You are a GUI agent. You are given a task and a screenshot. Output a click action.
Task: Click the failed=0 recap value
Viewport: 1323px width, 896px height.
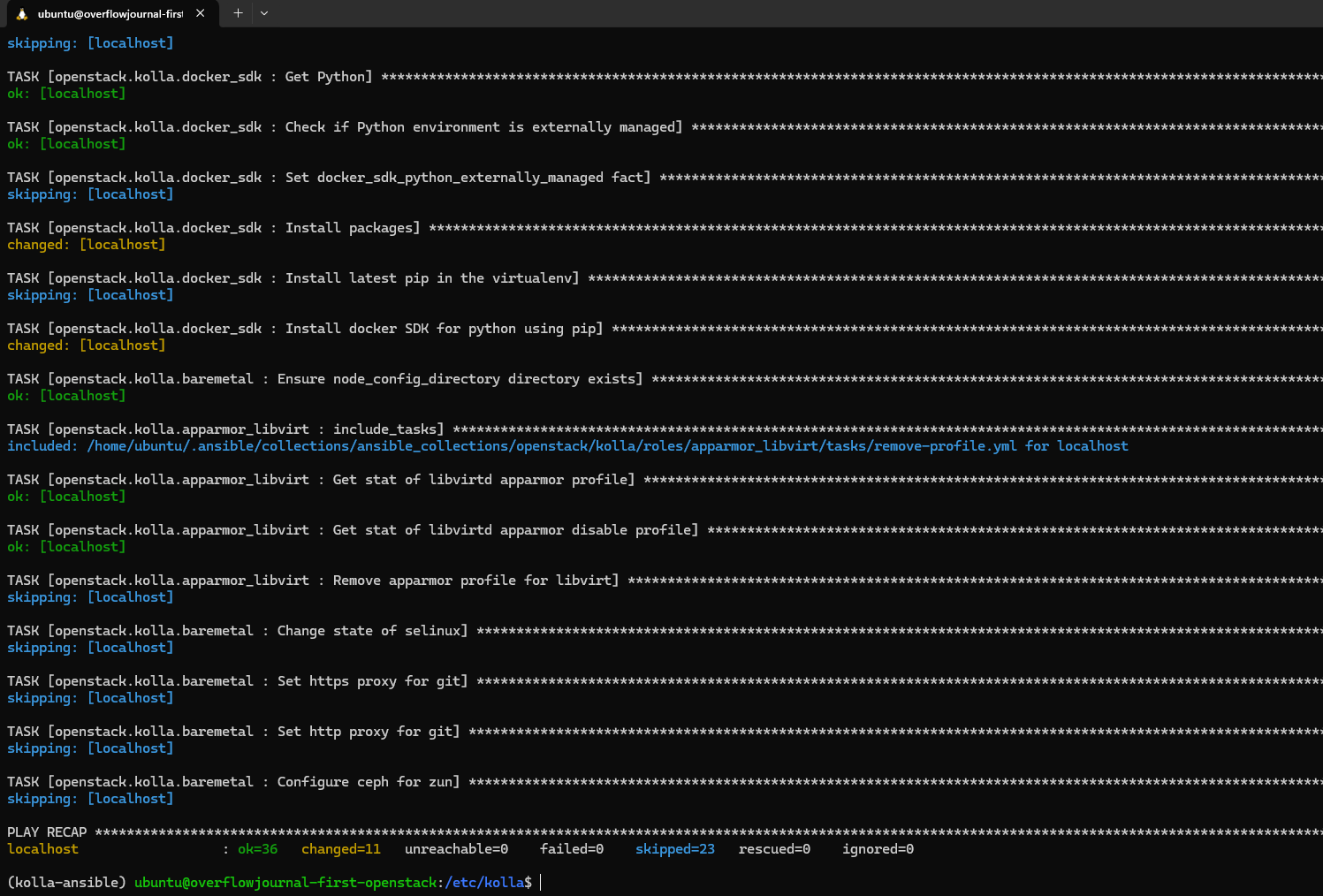click(572, 849)
